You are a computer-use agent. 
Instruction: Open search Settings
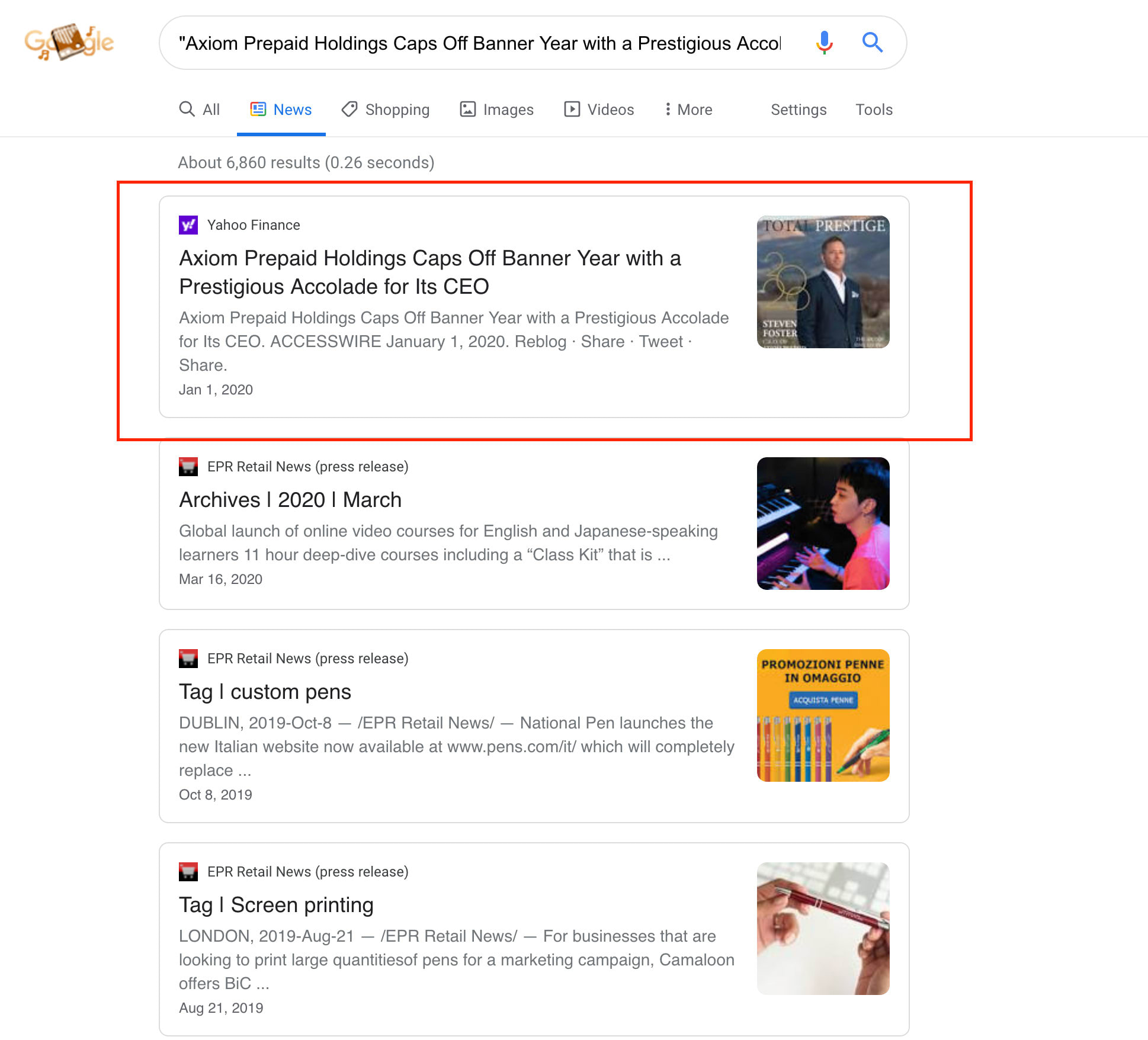(x=799, y=110)
